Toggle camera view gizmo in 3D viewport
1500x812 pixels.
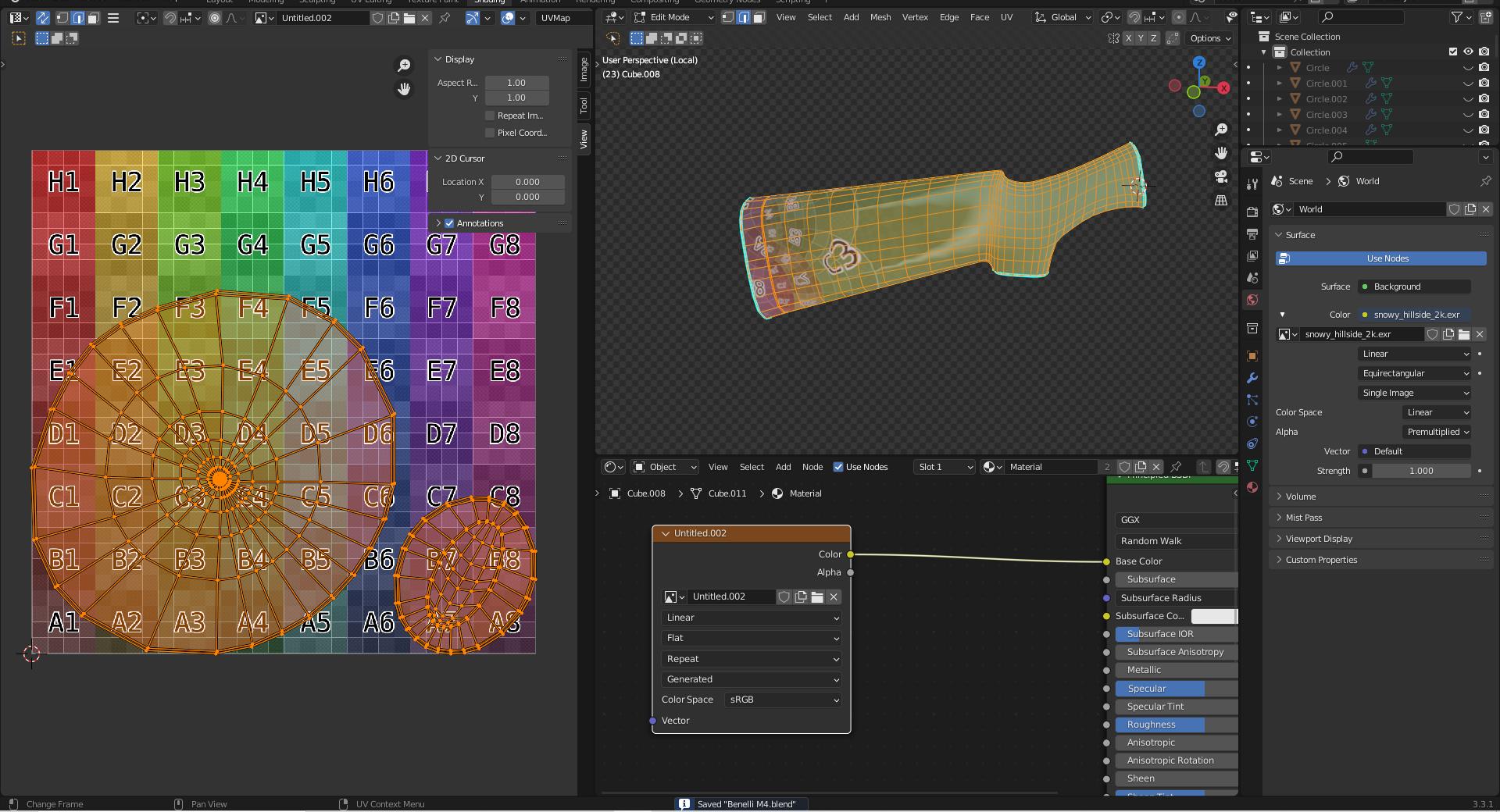pyautogui.click(x=1221, y=176)
